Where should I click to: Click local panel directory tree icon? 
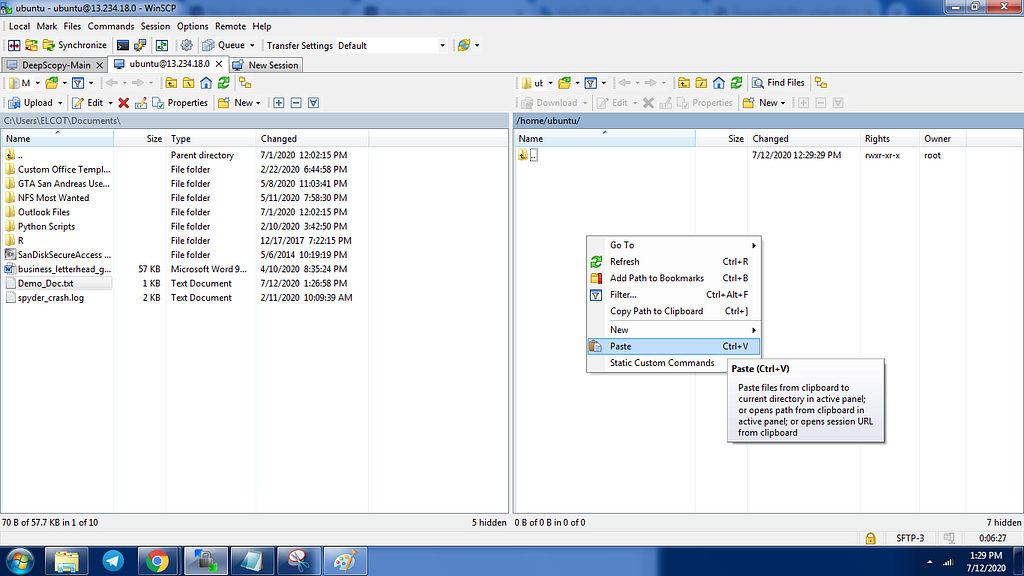[245, 83]
